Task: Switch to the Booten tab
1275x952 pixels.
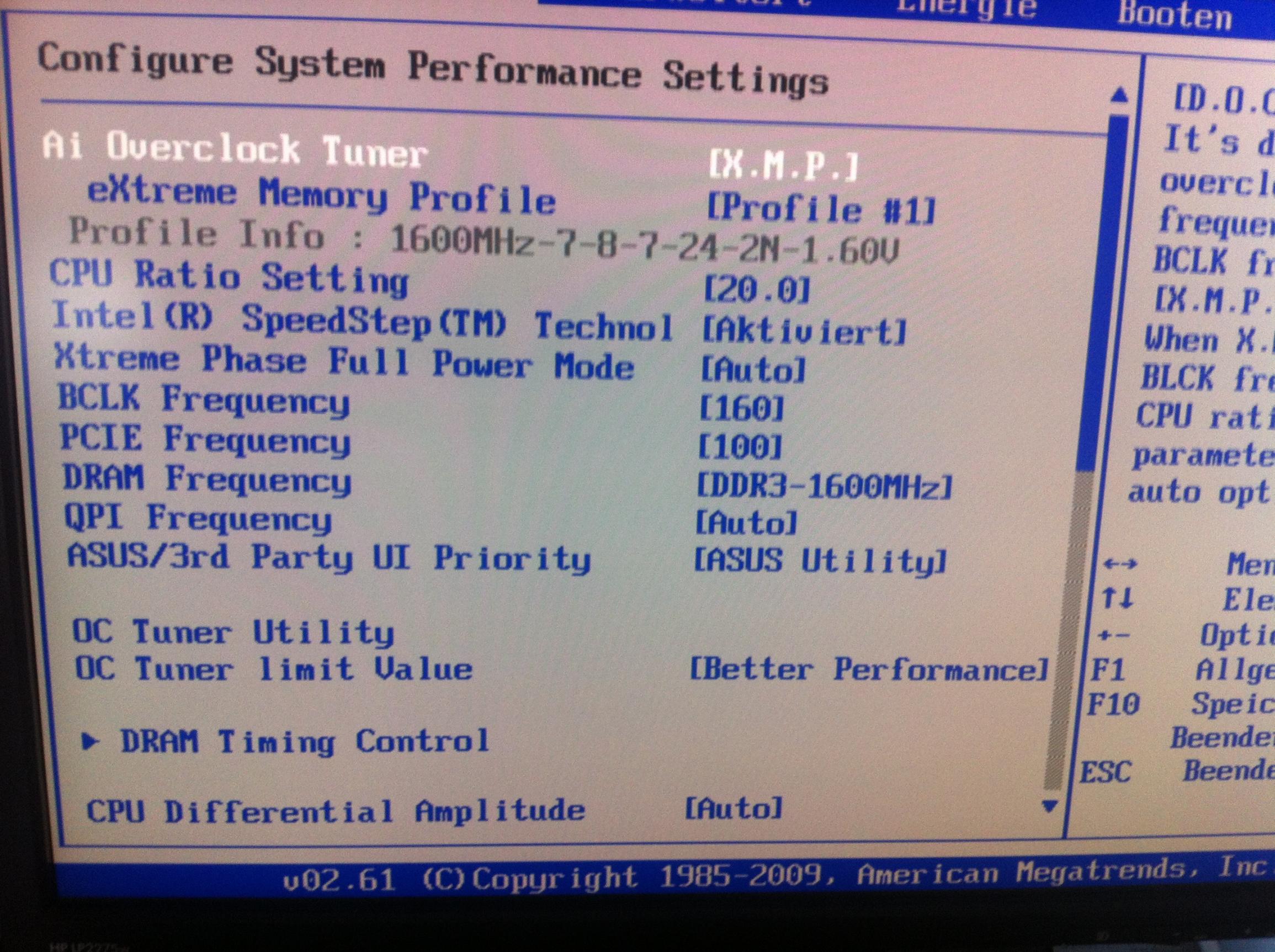Action: (1175, 15)
